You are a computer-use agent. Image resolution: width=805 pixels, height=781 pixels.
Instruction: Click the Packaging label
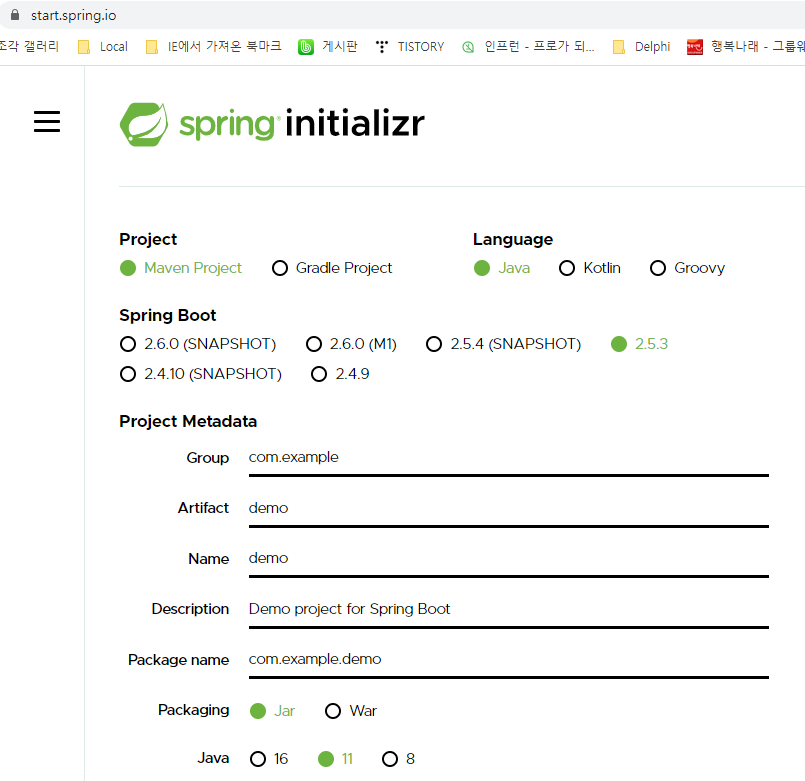click(194, 710)
